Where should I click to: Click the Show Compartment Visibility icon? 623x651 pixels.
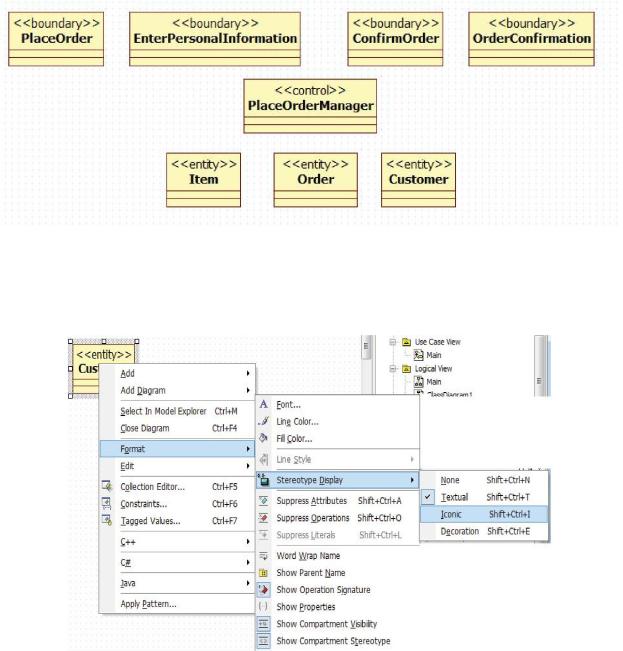click(x=264, y=624)
